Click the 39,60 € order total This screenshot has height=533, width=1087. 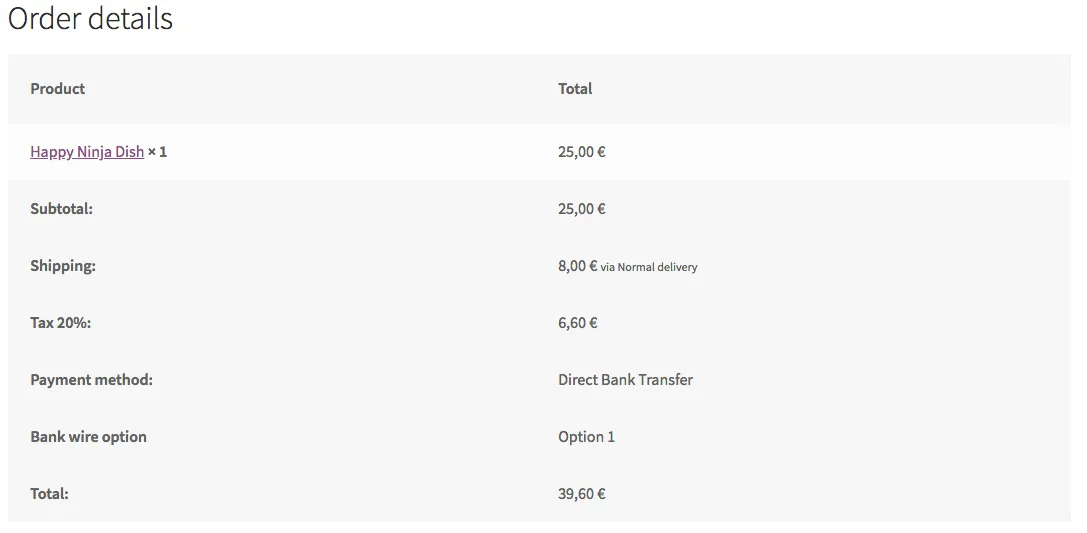pyautogui.click(x=582, y=493)
